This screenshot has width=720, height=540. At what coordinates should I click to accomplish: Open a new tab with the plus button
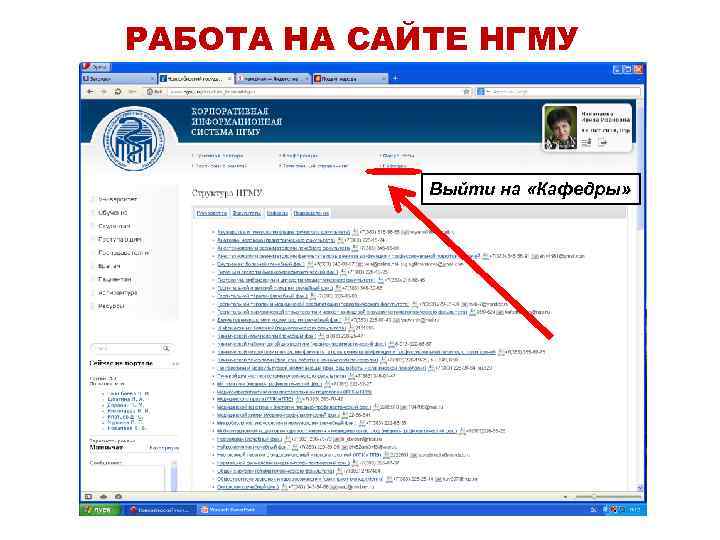click(x=395, y=79)
